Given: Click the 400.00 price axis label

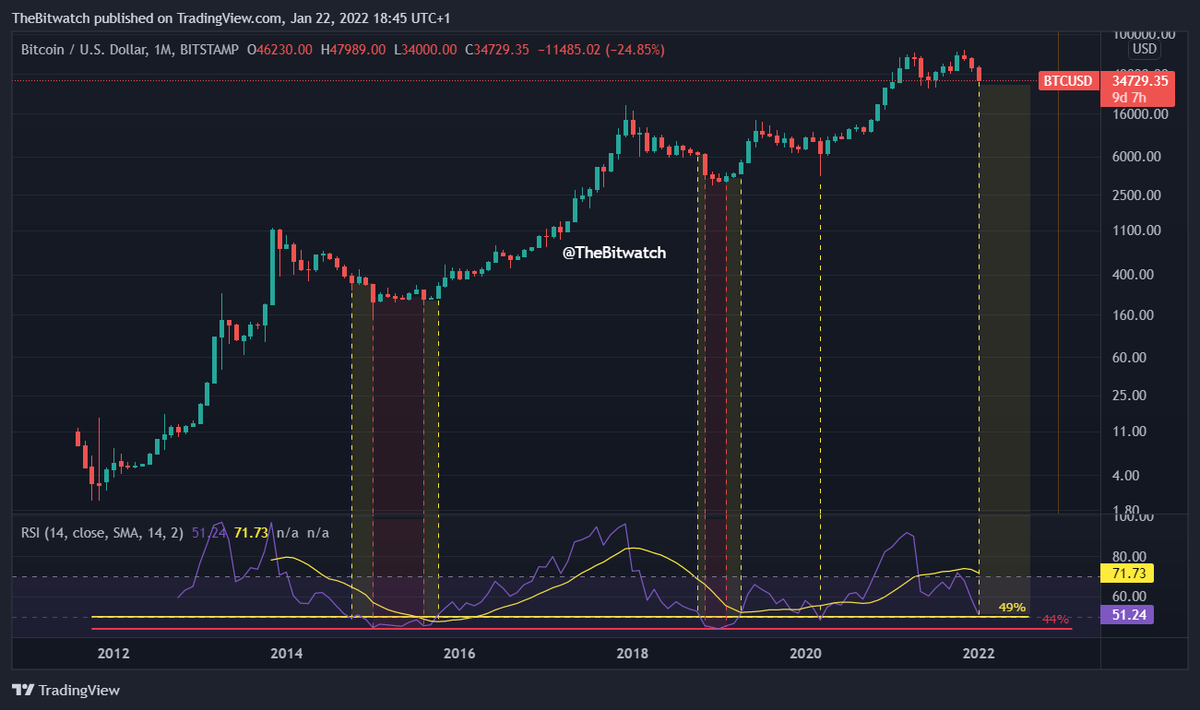Looking at the screenshot, I should 1132,274.
